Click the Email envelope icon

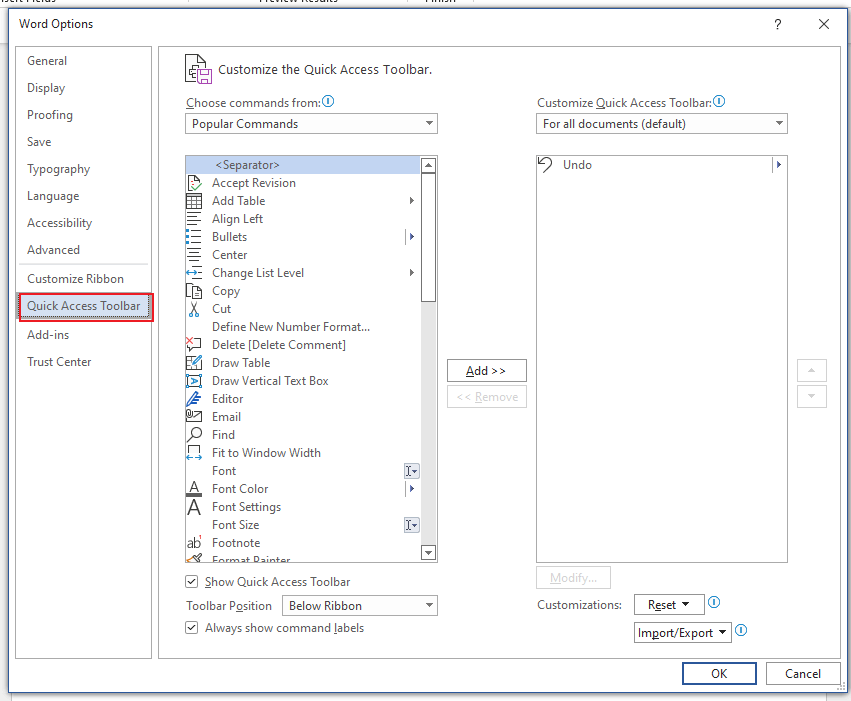pyautogui.click(x=194, y=417)
